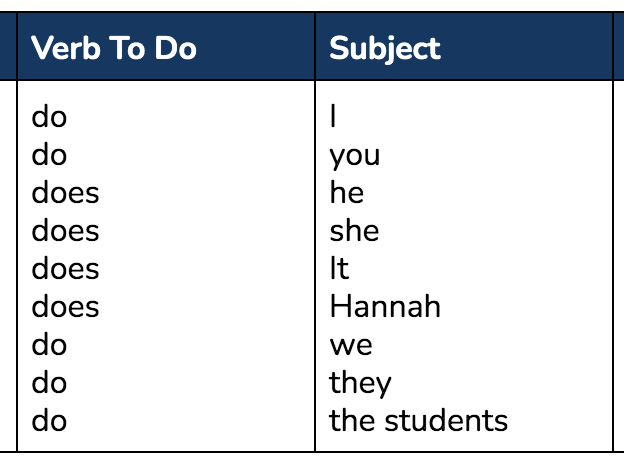Select the 'does' cell beside Hannah

click(x=65, y=307)
